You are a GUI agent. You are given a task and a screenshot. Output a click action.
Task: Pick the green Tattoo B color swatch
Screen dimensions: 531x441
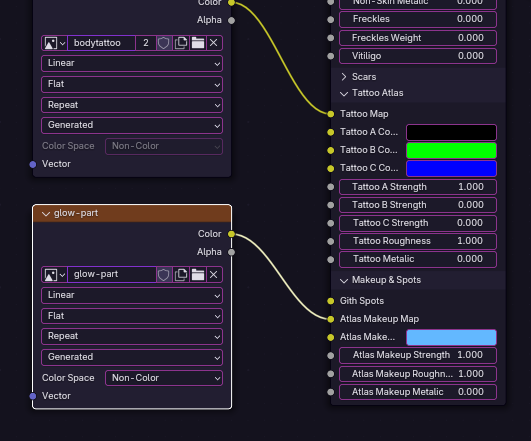click(x=451, y=150)
